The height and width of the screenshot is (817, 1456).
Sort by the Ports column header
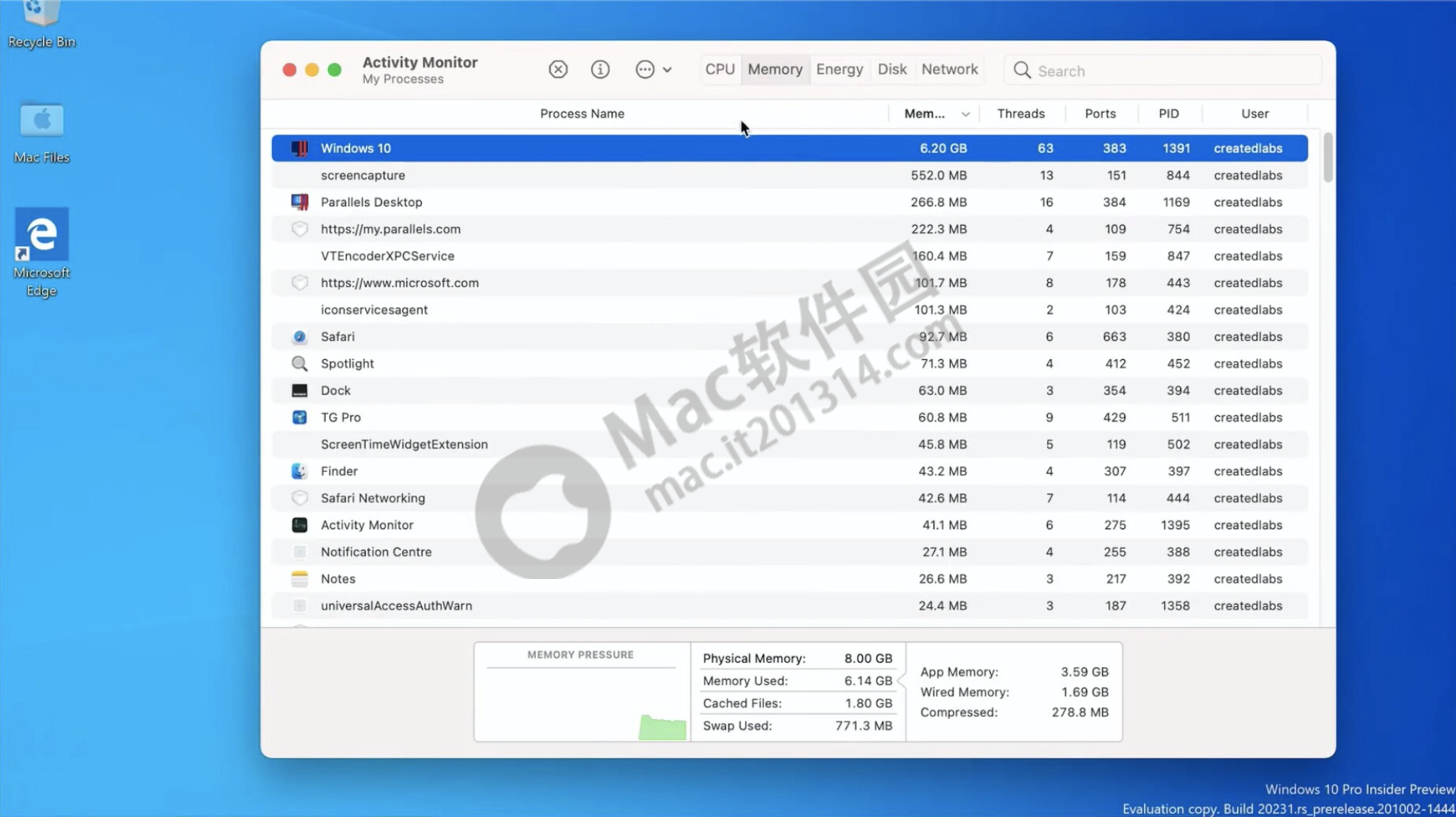pos(1100,114)
